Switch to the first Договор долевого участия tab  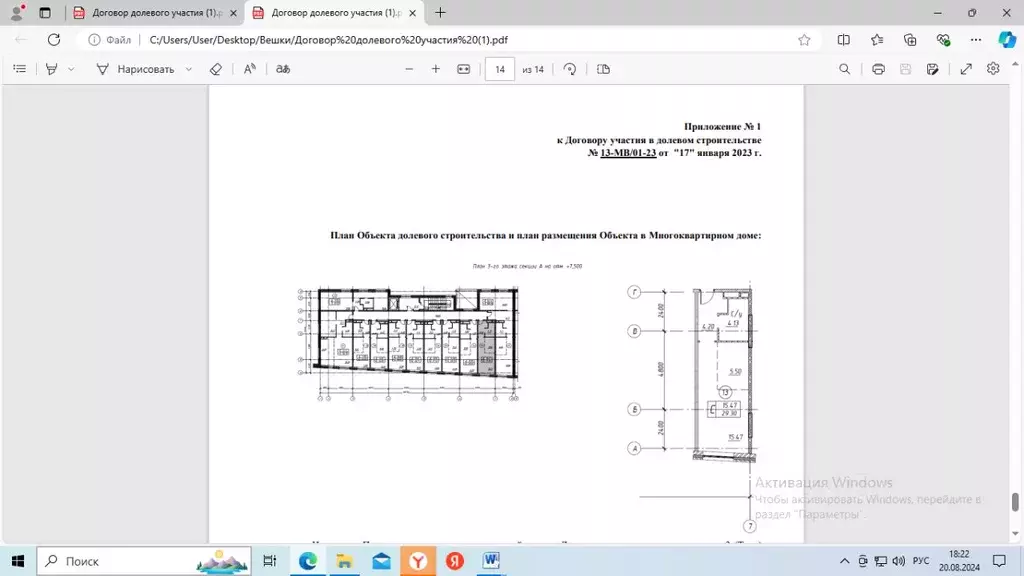[x=150, y=14]
